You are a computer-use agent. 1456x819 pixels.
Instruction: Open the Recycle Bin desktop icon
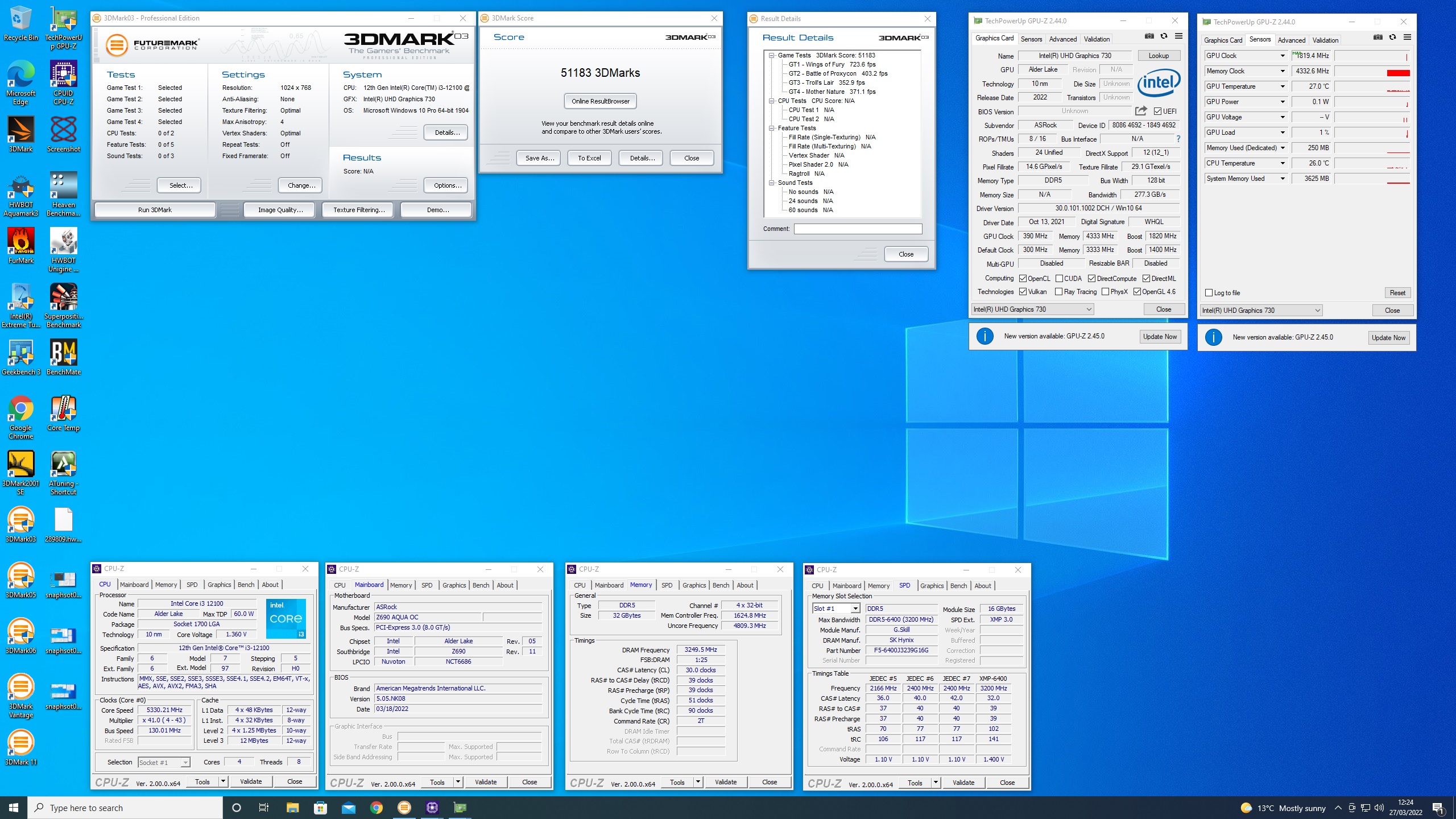pyautogui.click(x=20, y=24)
